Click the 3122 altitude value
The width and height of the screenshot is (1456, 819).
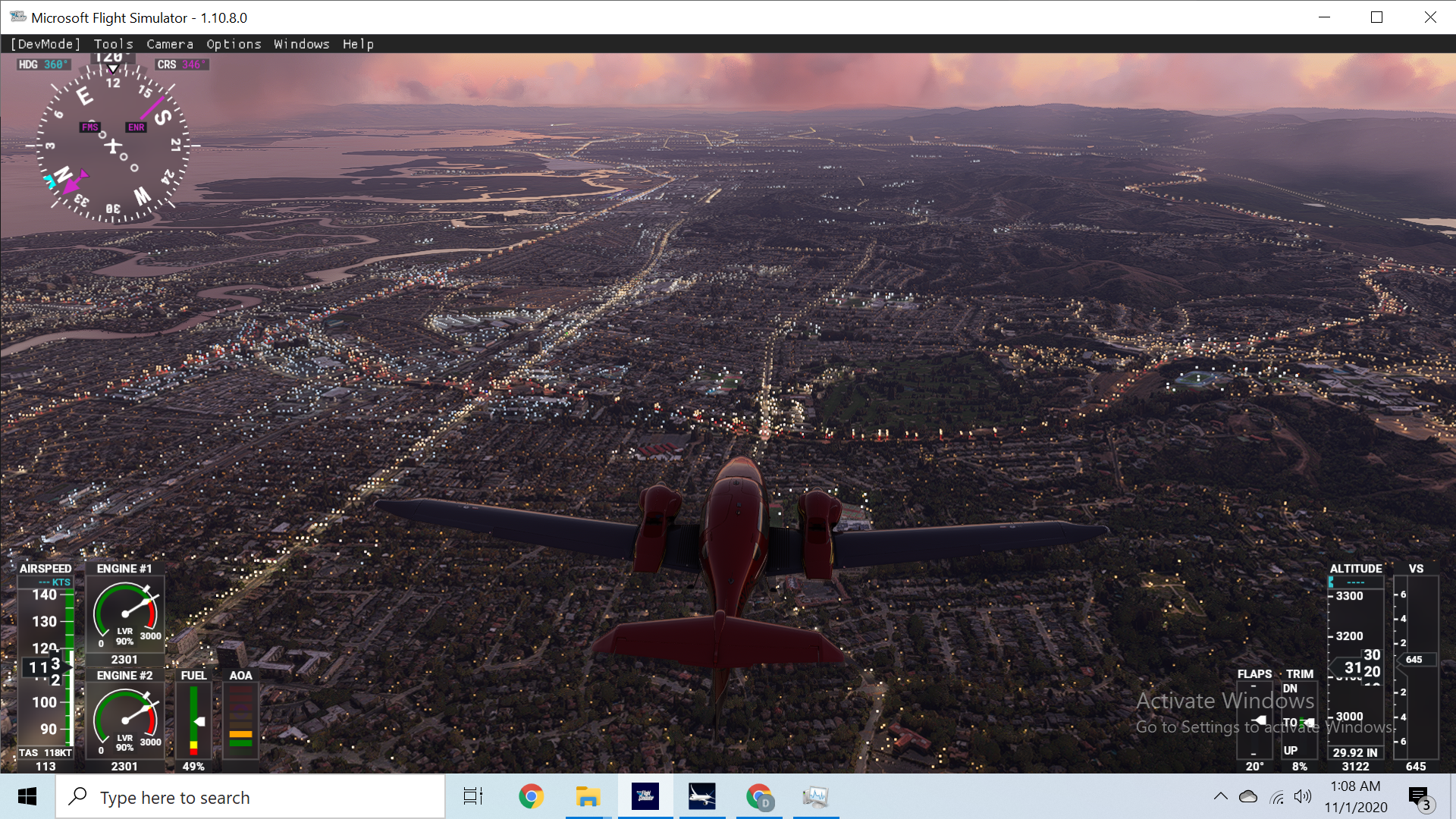pyautogui.click(x=1355, y=767)
